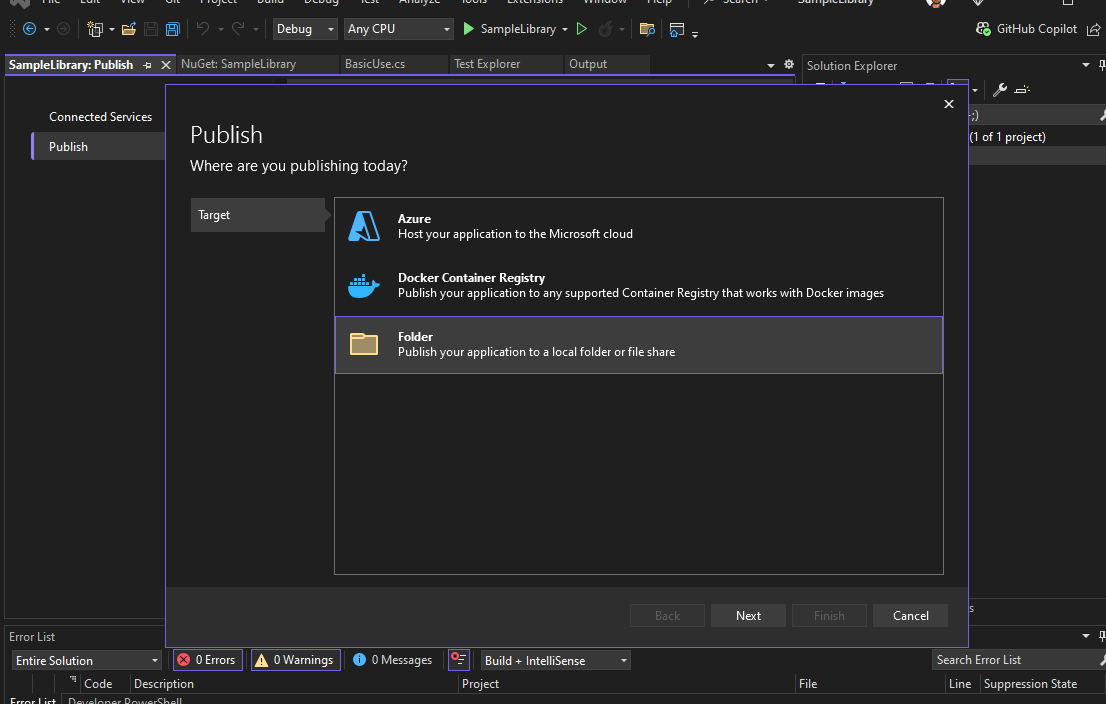Open the Debug configuration dropdown
Viewport: 1106px width, 704px height.
pos(305,29)
